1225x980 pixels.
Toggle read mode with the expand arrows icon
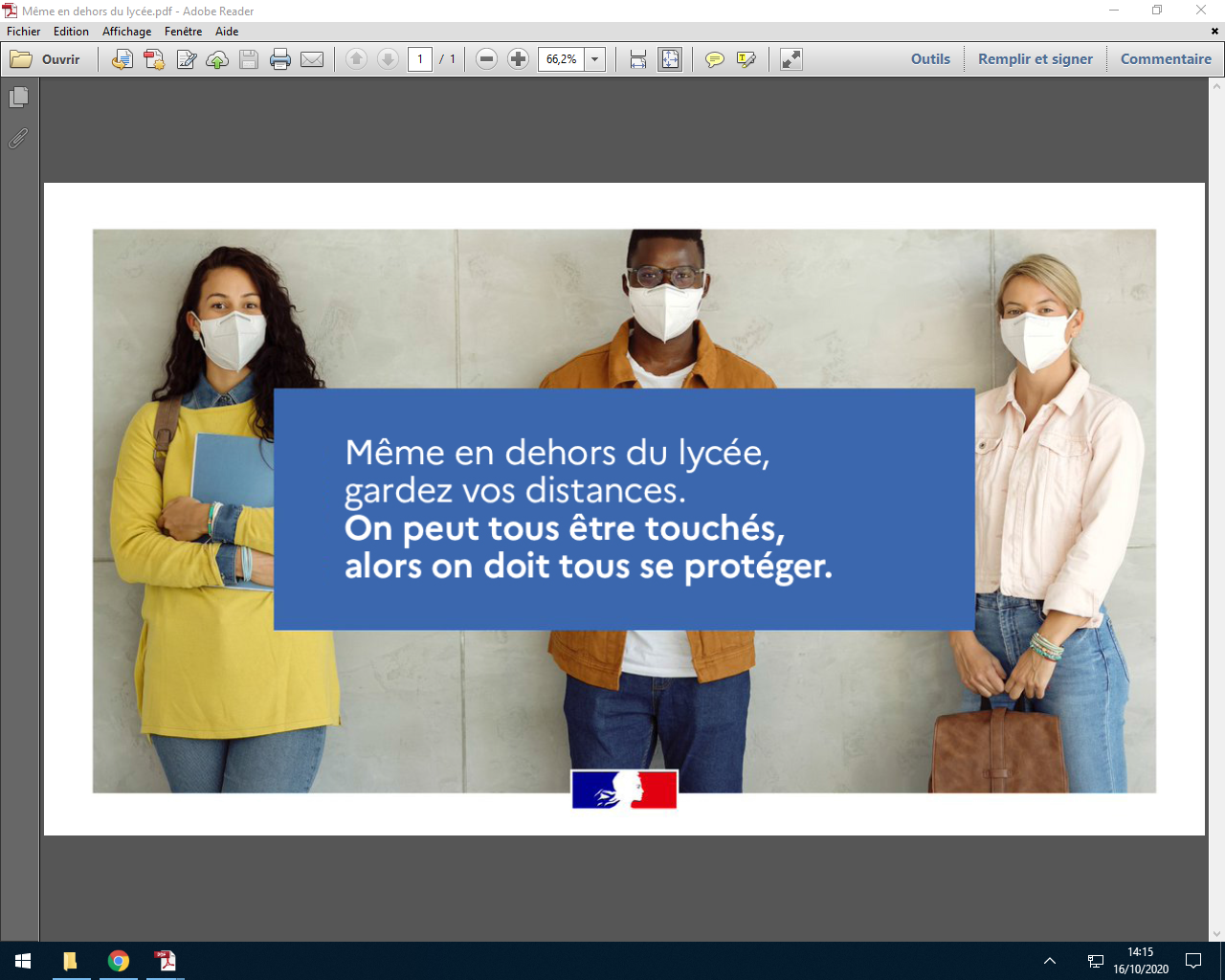point(791,59)
